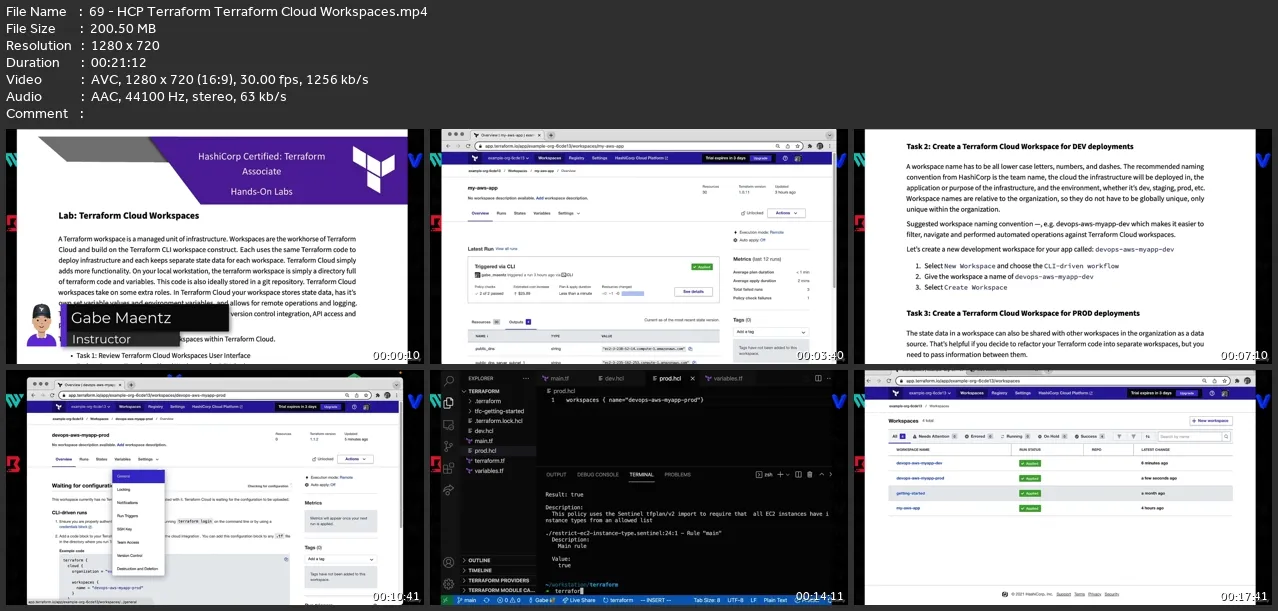Open Remote Explorer icon in VS Code activity bar
1278x611 pixels.
[449, 425]
